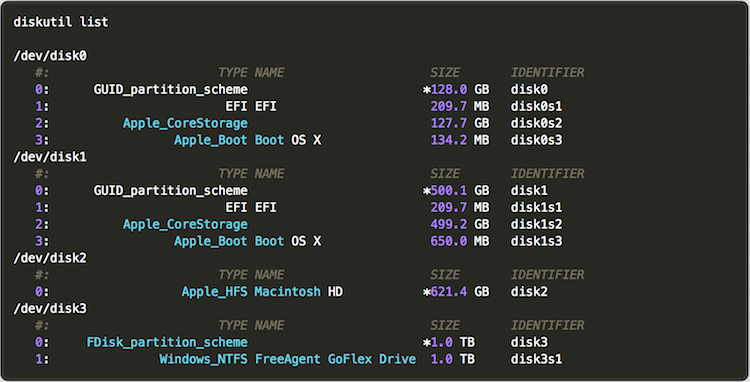Click the 1.0 TB value in disk3s1 row

point(452,359)
